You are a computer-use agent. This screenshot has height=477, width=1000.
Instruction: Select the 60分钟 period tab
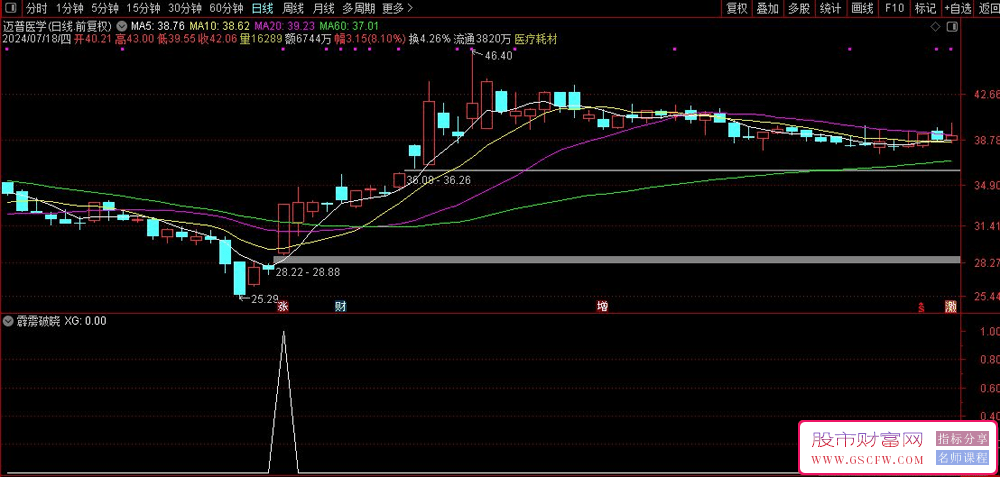point(226,8)
